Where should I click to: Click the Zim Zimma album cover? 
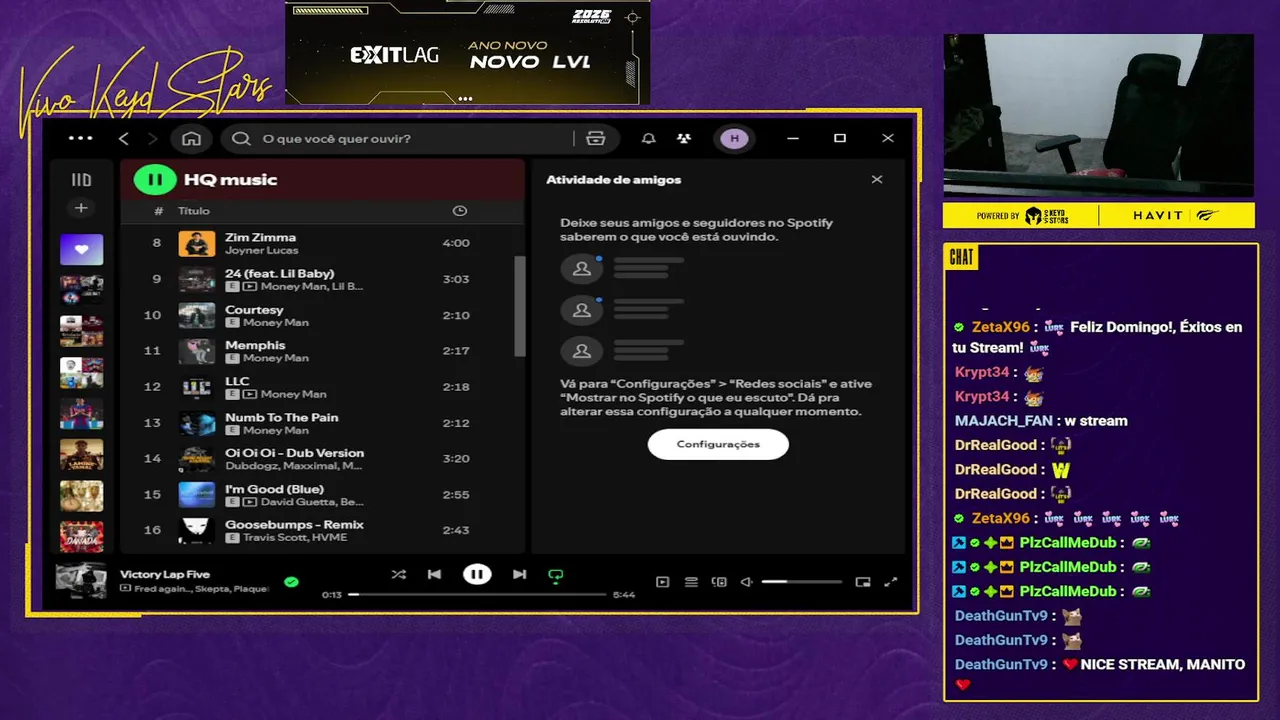[x=197, y=243]
